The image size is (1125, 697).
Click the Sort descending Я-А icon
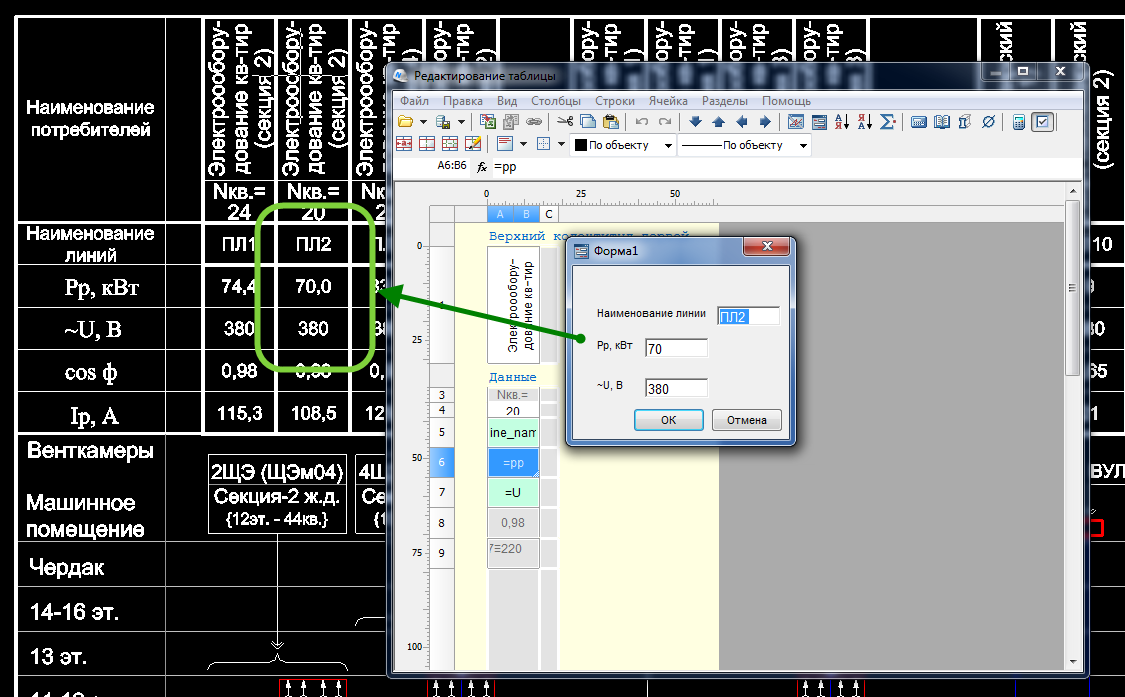tap(865, 122)
